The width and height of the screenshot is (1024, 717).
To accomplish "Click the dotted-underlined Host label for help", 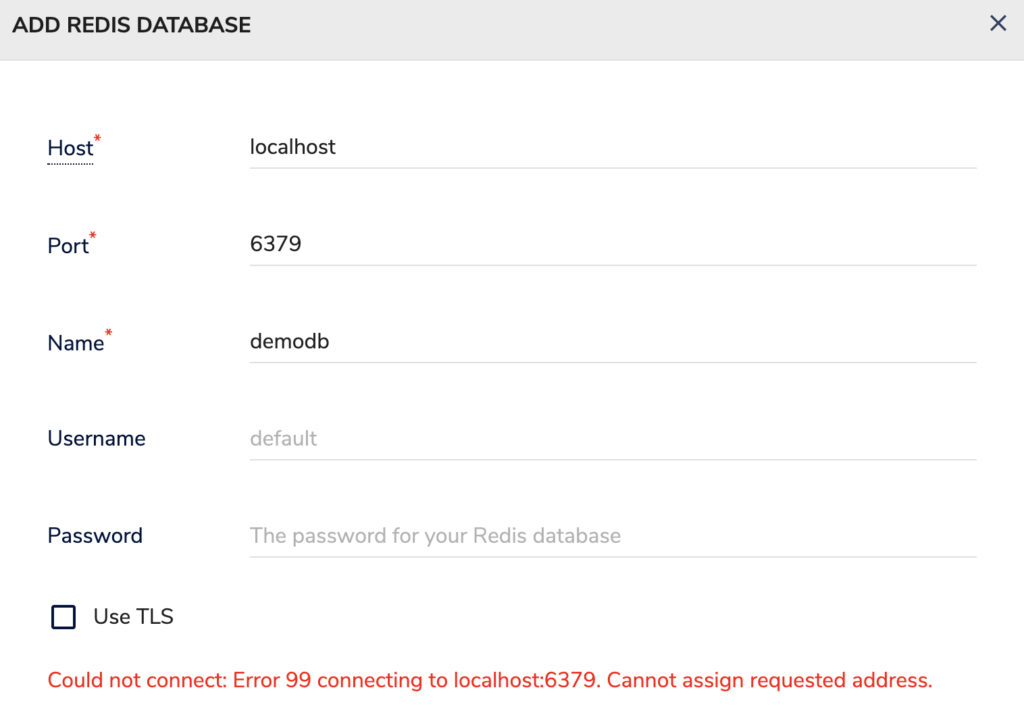I will point(69,147).
